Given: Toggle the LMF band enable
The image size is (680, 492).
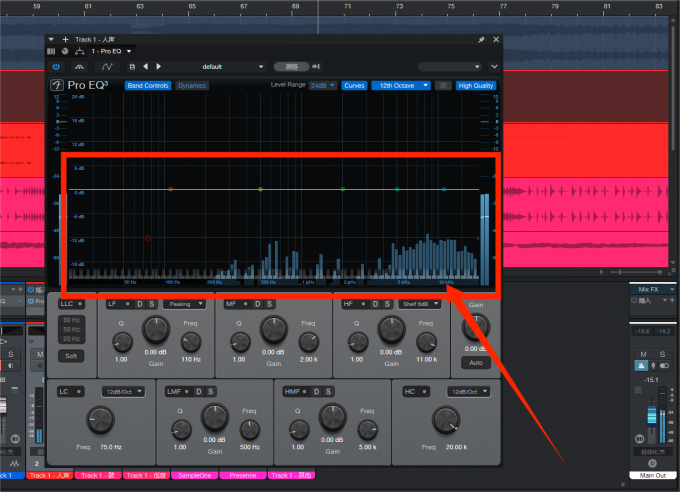Looking at the screenshot, I should [x=186, y=392].
